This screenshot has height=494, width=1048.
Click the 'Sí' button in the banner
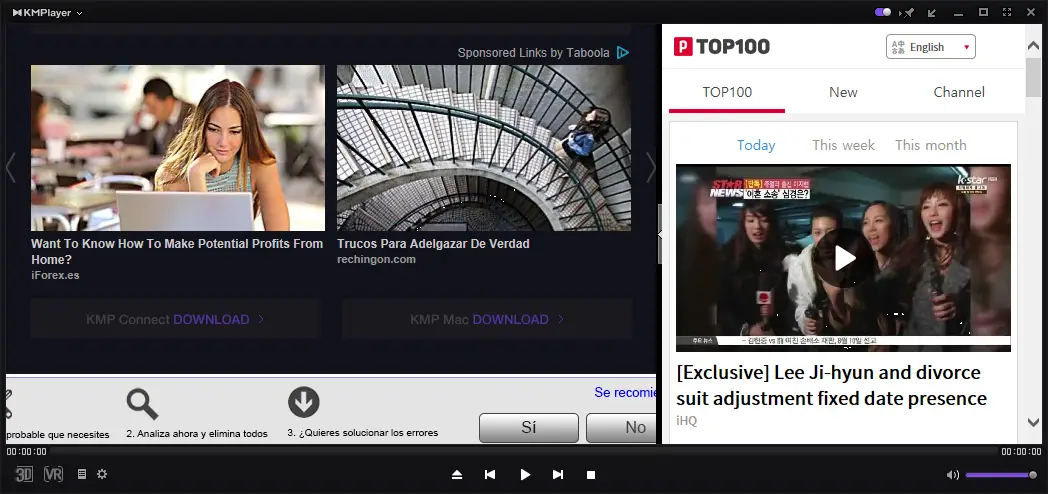click(529, 427)
